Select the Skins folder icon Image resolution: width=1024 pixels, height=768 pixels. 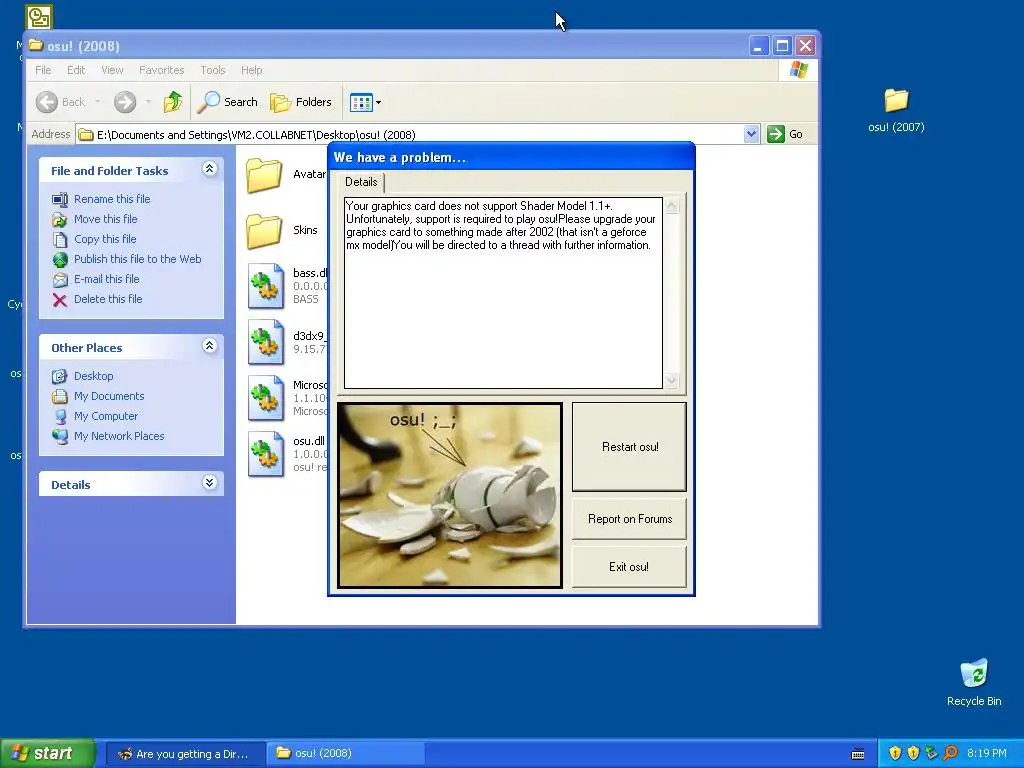tap(264, 231)
